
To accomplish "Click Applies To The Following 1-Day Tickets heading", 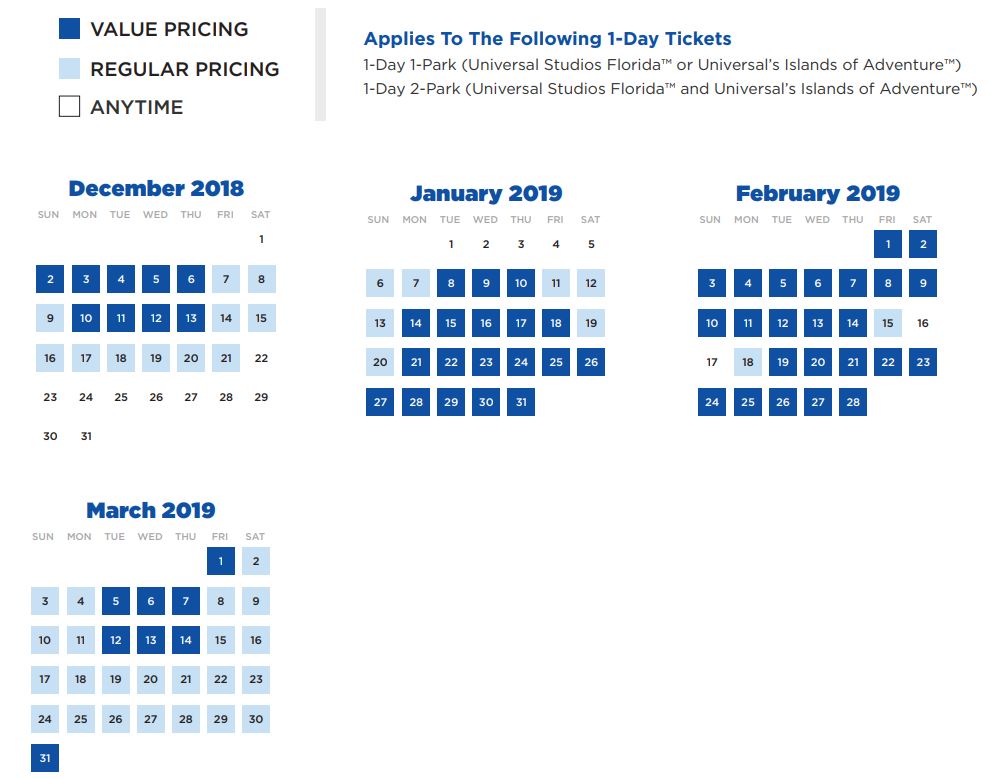I will pos(547,39).
